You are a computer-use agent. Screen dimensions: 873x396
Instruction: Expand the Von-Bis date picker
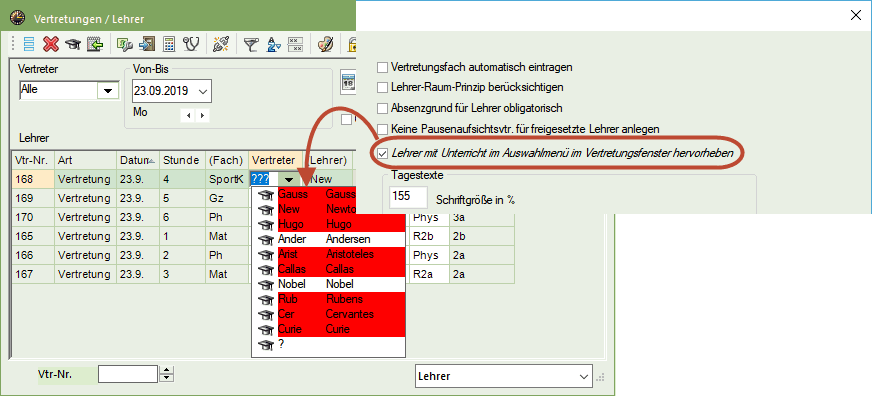click(x=203, y=91)
